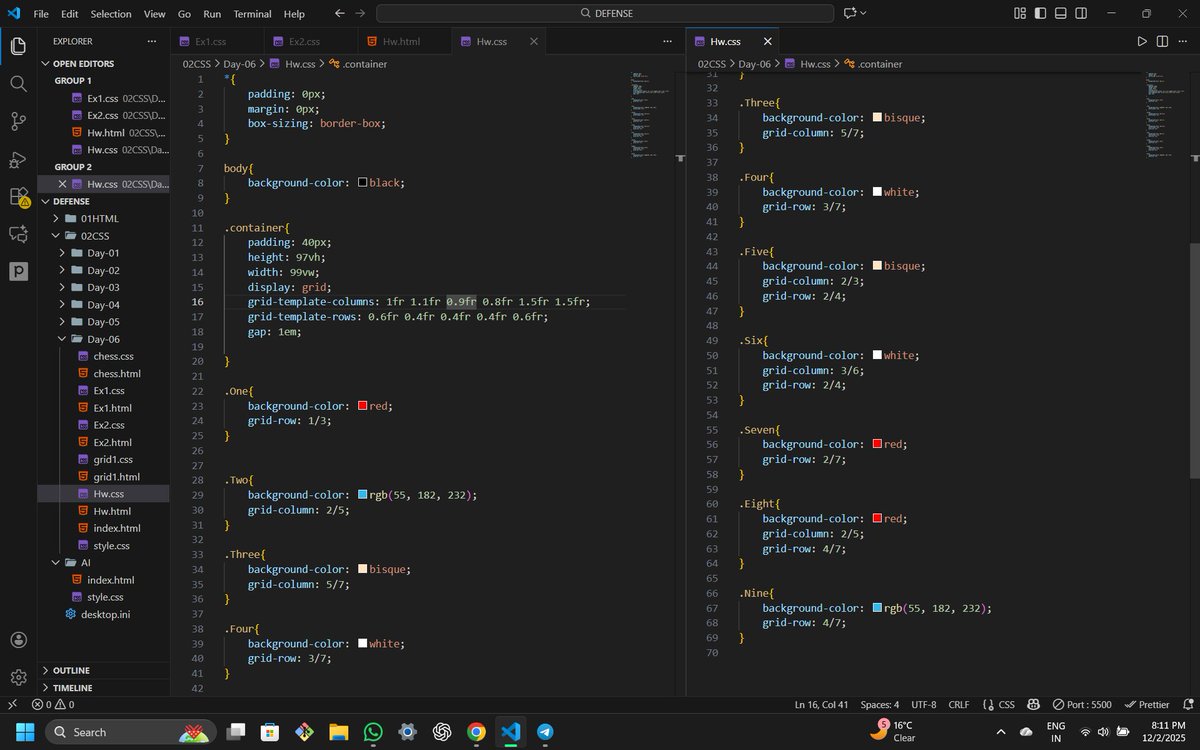Select CRLF line ending indicator
Image resolution: width=1200 pixels, height=750 pixels.
tap(958, 704)
